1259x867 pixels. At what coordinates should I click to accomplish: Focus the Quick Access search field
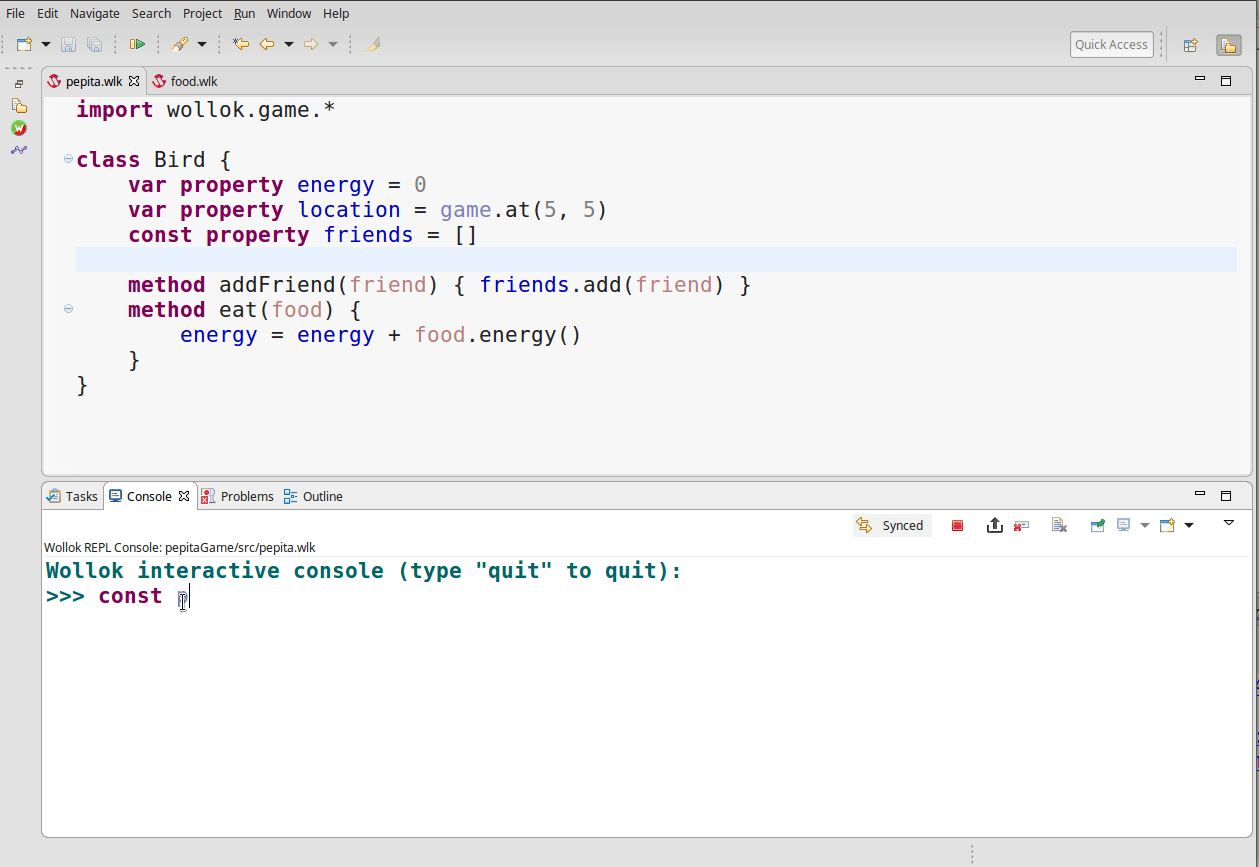click(1112, 44)
